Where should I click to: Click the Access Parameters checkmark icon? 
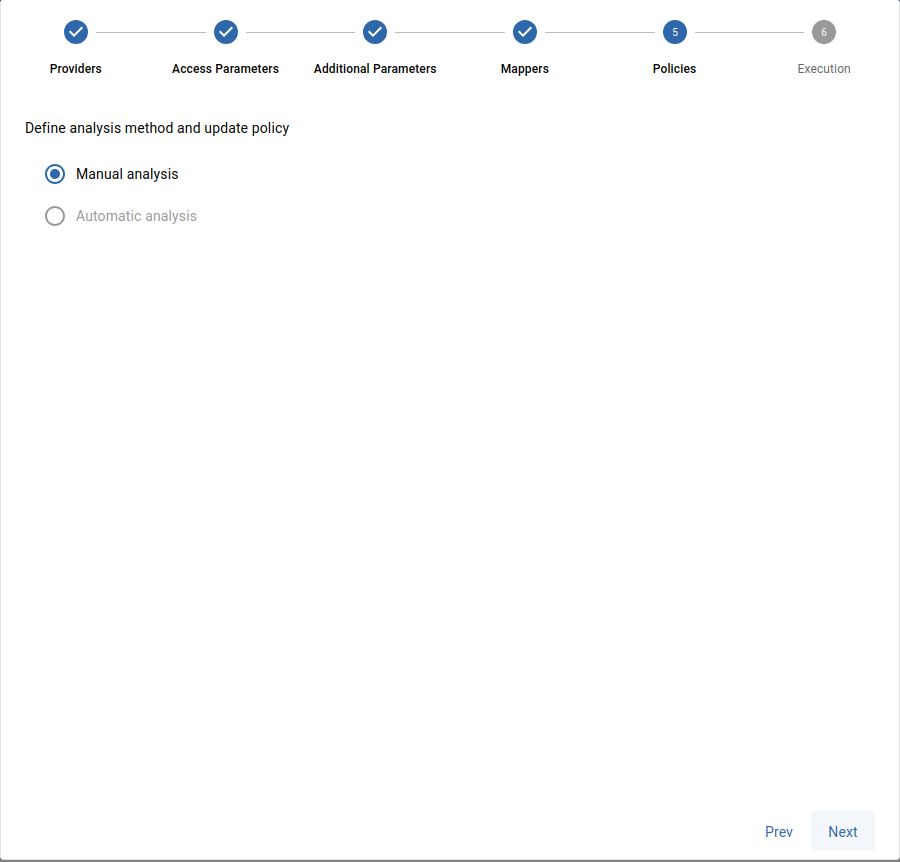[x=226, y=32]
